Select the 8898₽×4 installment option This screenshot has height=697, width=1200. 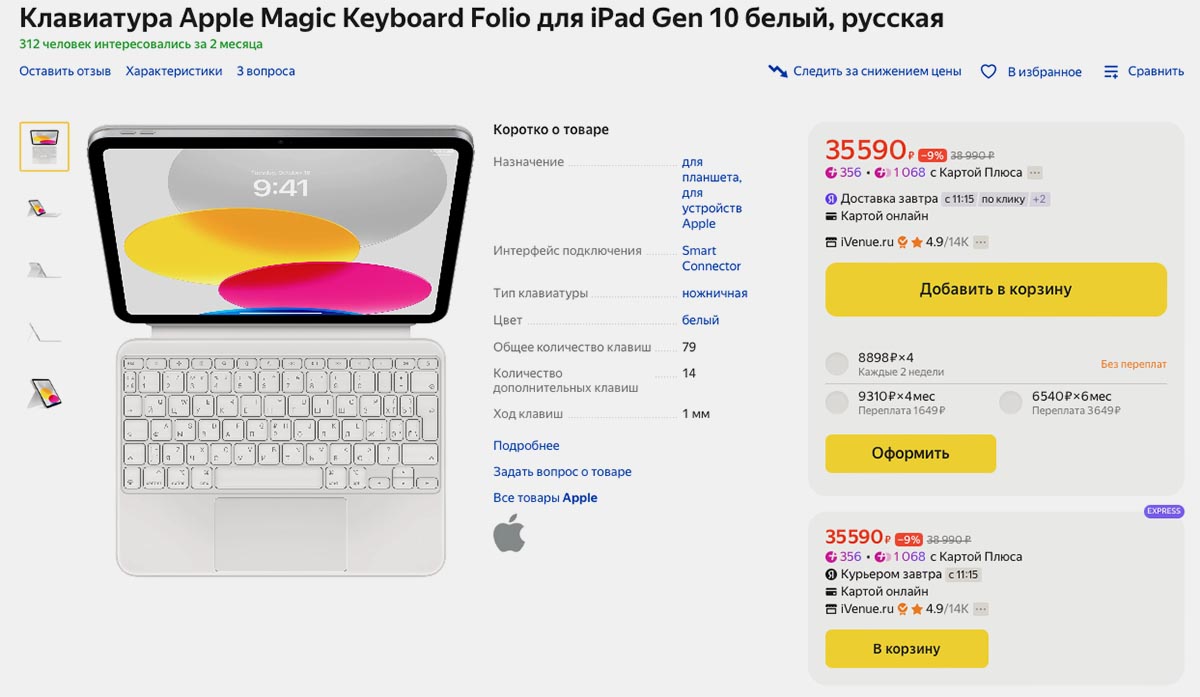tap(837, 364)
